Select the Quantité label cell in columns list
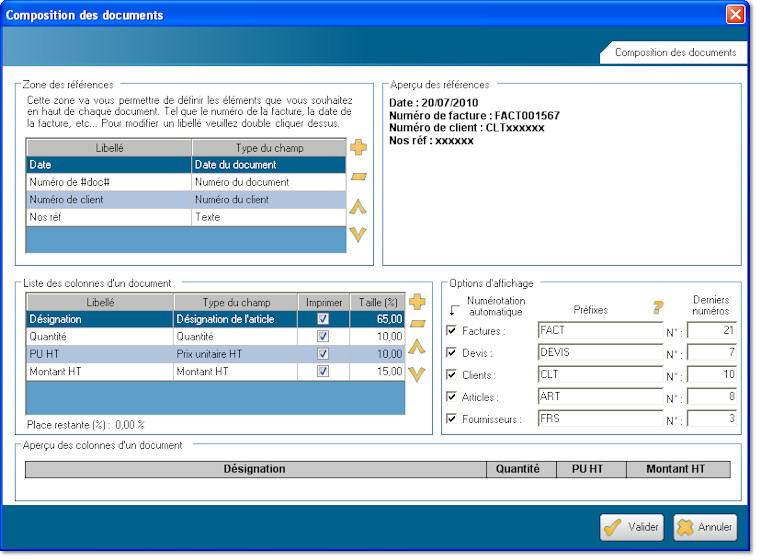The width and height of the screenshot is (760, 560). pos(100,336)
